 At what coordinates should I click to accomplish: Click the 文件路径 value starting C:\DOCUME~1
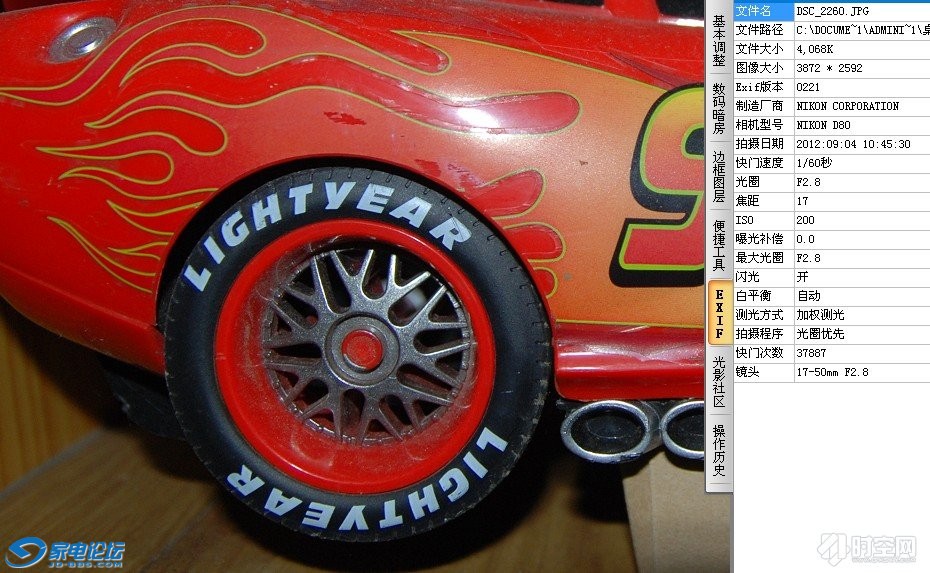tap(862, 30)
